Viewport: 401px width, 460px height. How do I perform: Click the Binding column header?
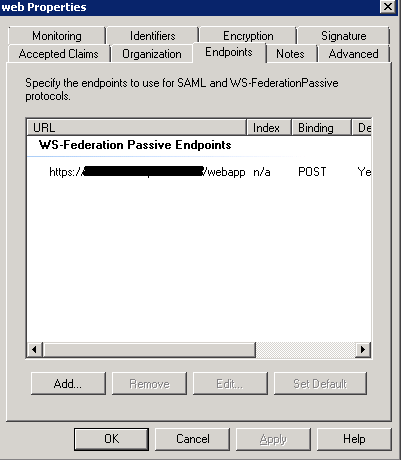tap(321, 128)
